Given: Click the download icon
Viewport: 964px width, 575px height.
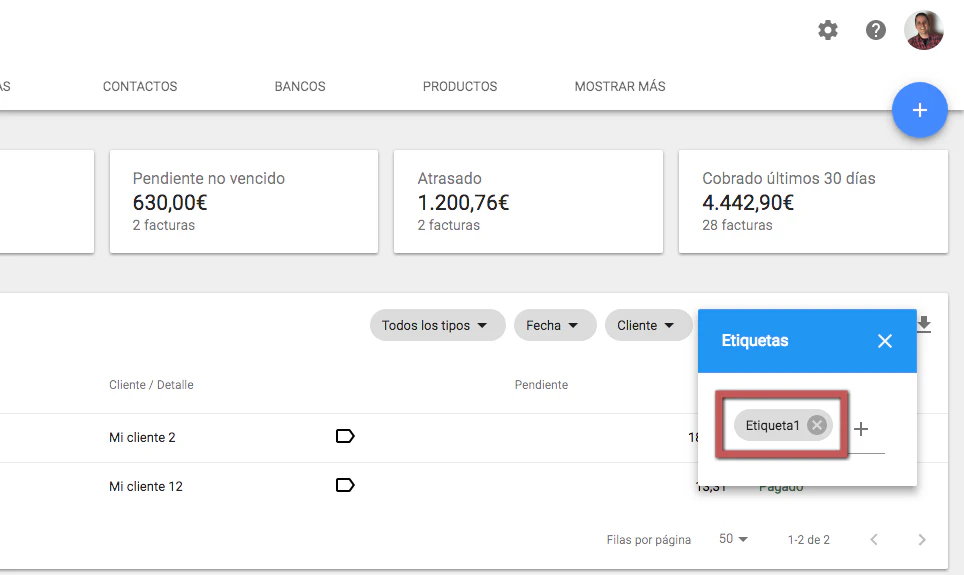Looking at the screenshot, I should [924, 324].
